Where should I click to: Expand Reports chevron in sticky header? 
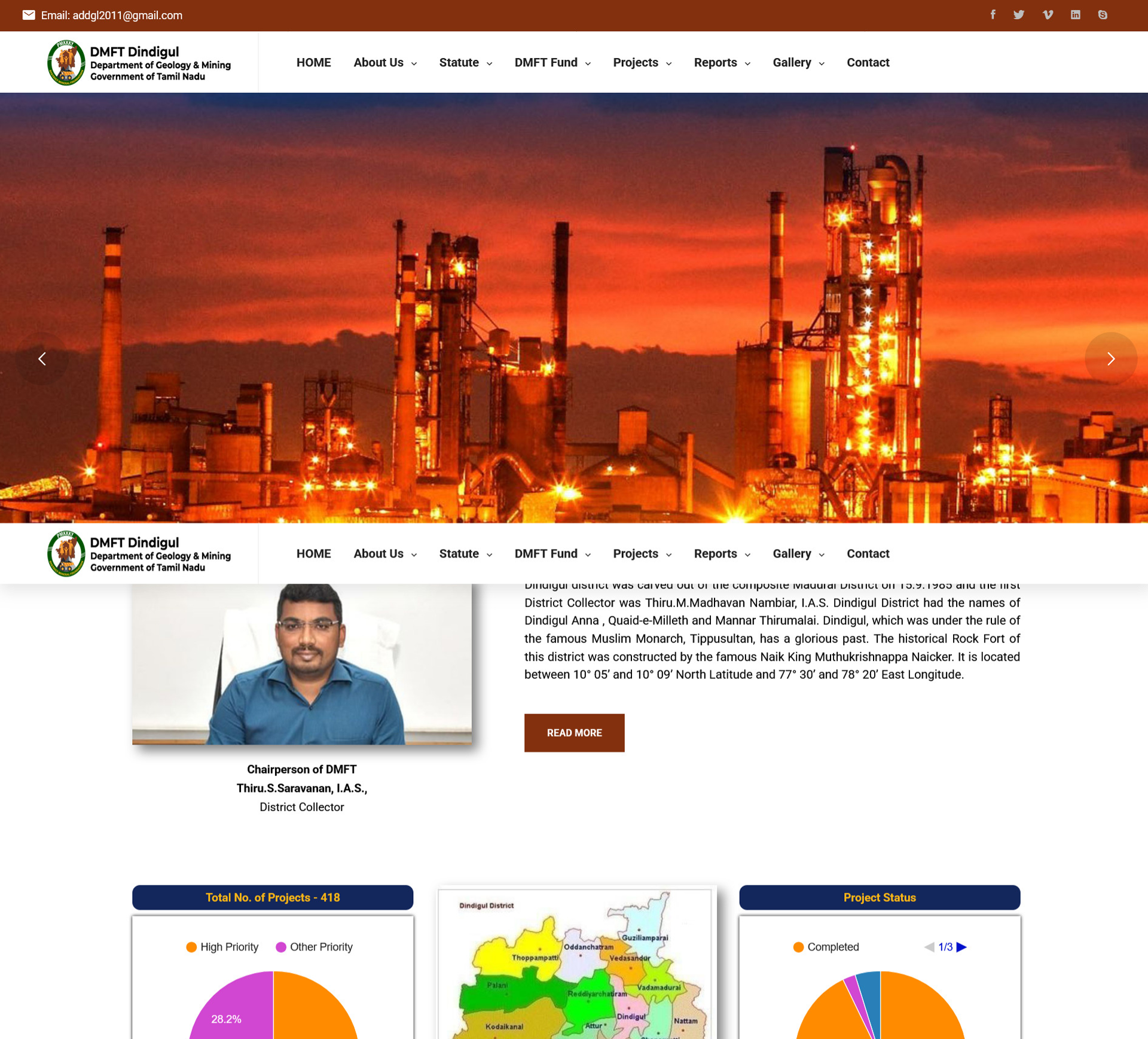click(x=747, y=555)
